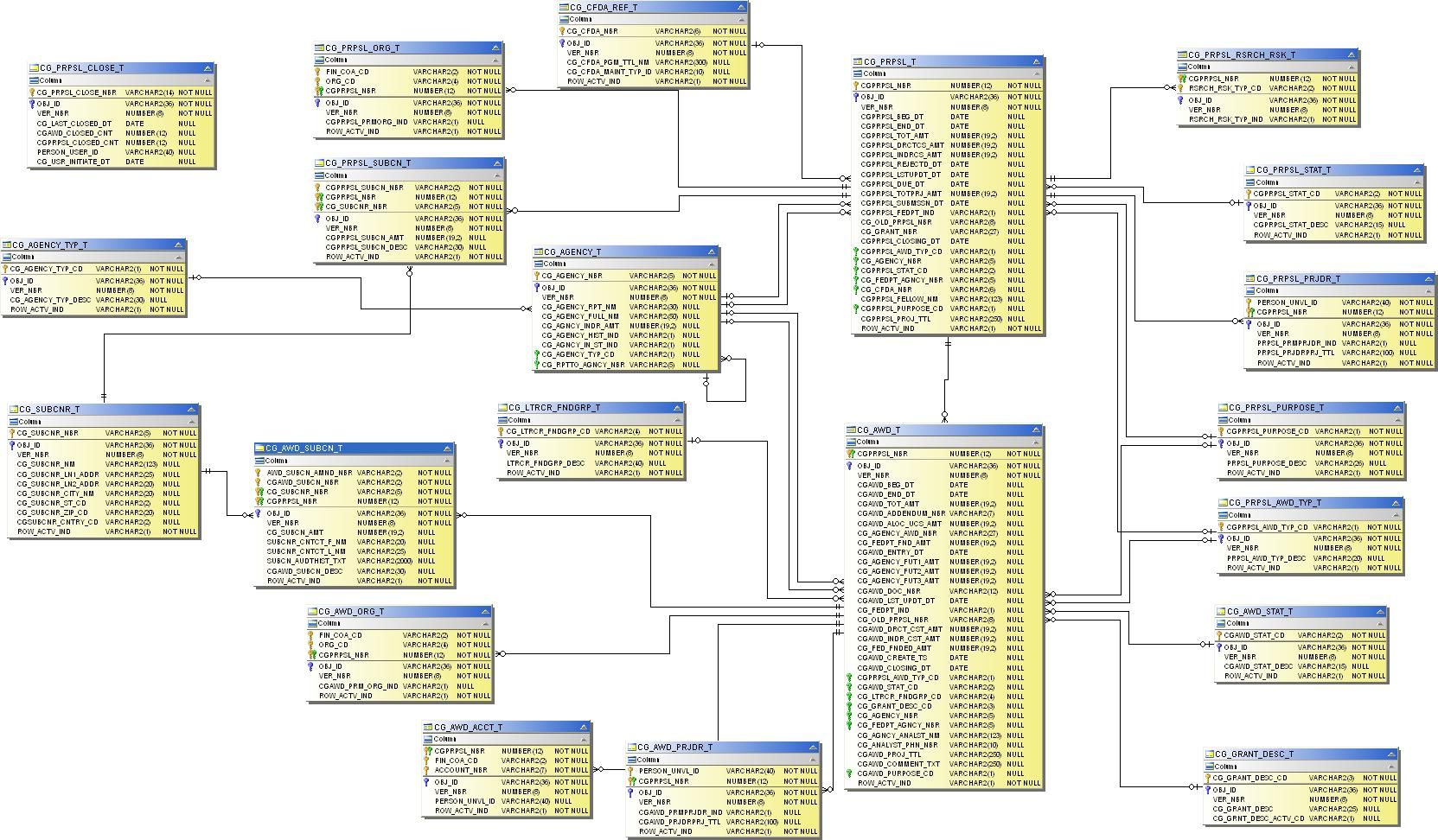Click the table icon of CG_PRPSL_AWD_TYP_T
This screenshot has width=1438, height=840.
(x=1224, y=503)
